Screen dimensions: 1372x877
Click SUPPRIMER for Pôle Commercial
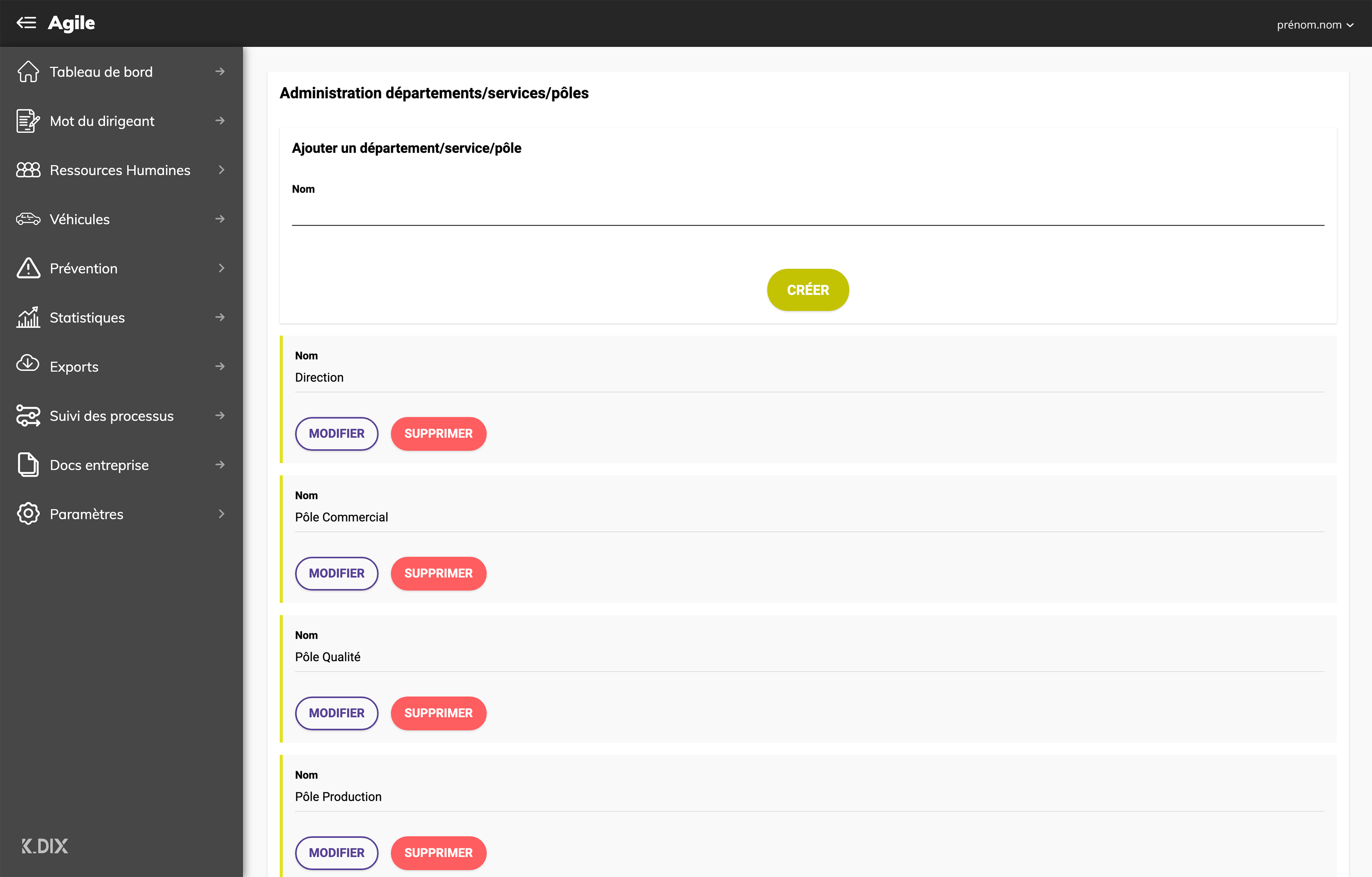(x=438, y=574)
